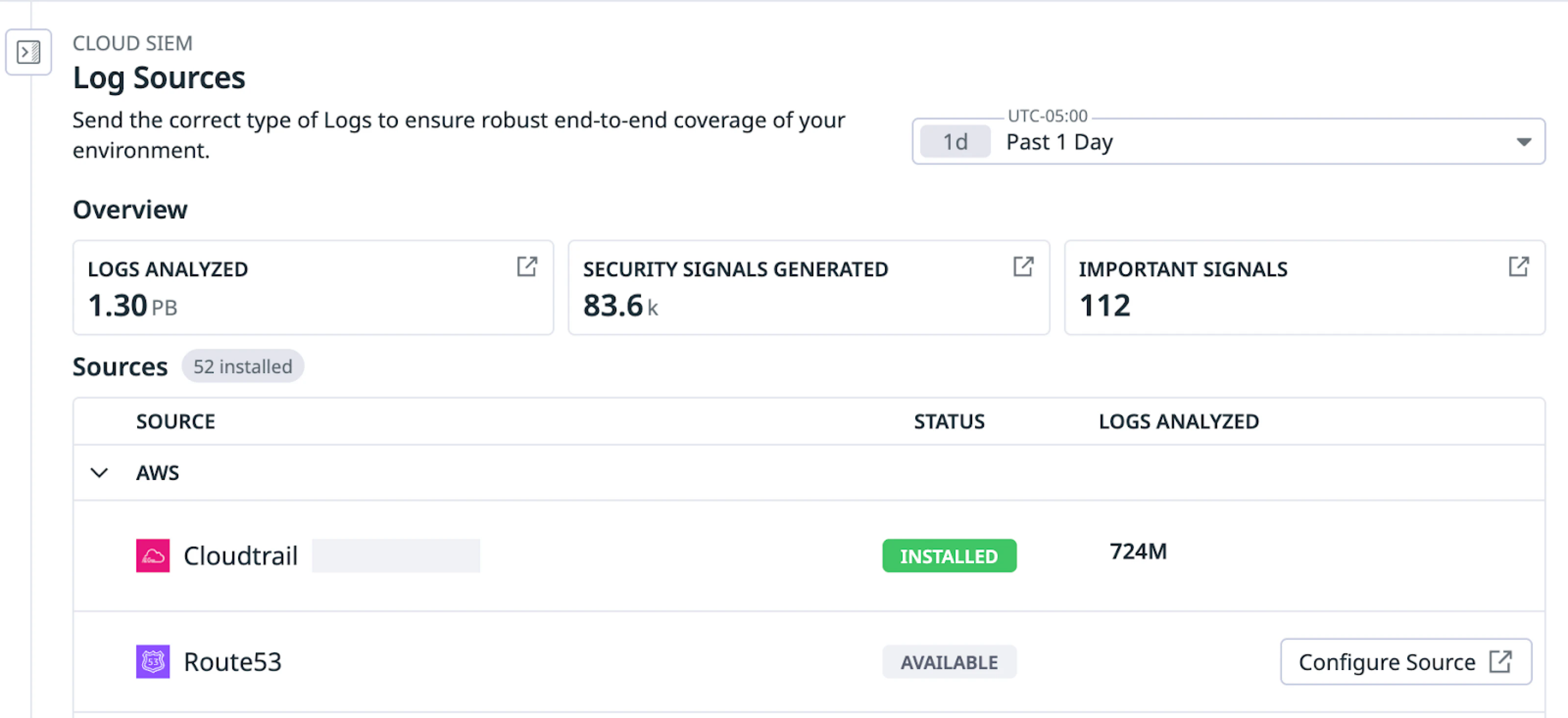Click the Cloudtrail pink service icon
The width and height of the screenshot is (1568, 718).
153,555
